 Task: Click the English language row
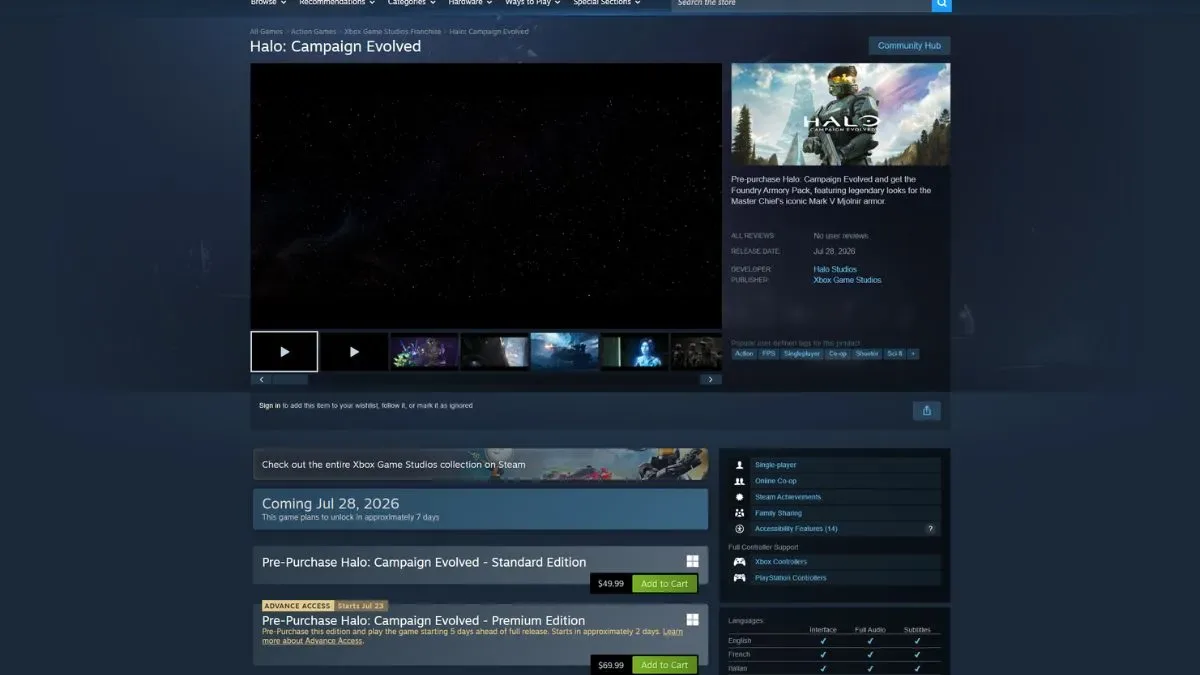(x=835, y=641)
